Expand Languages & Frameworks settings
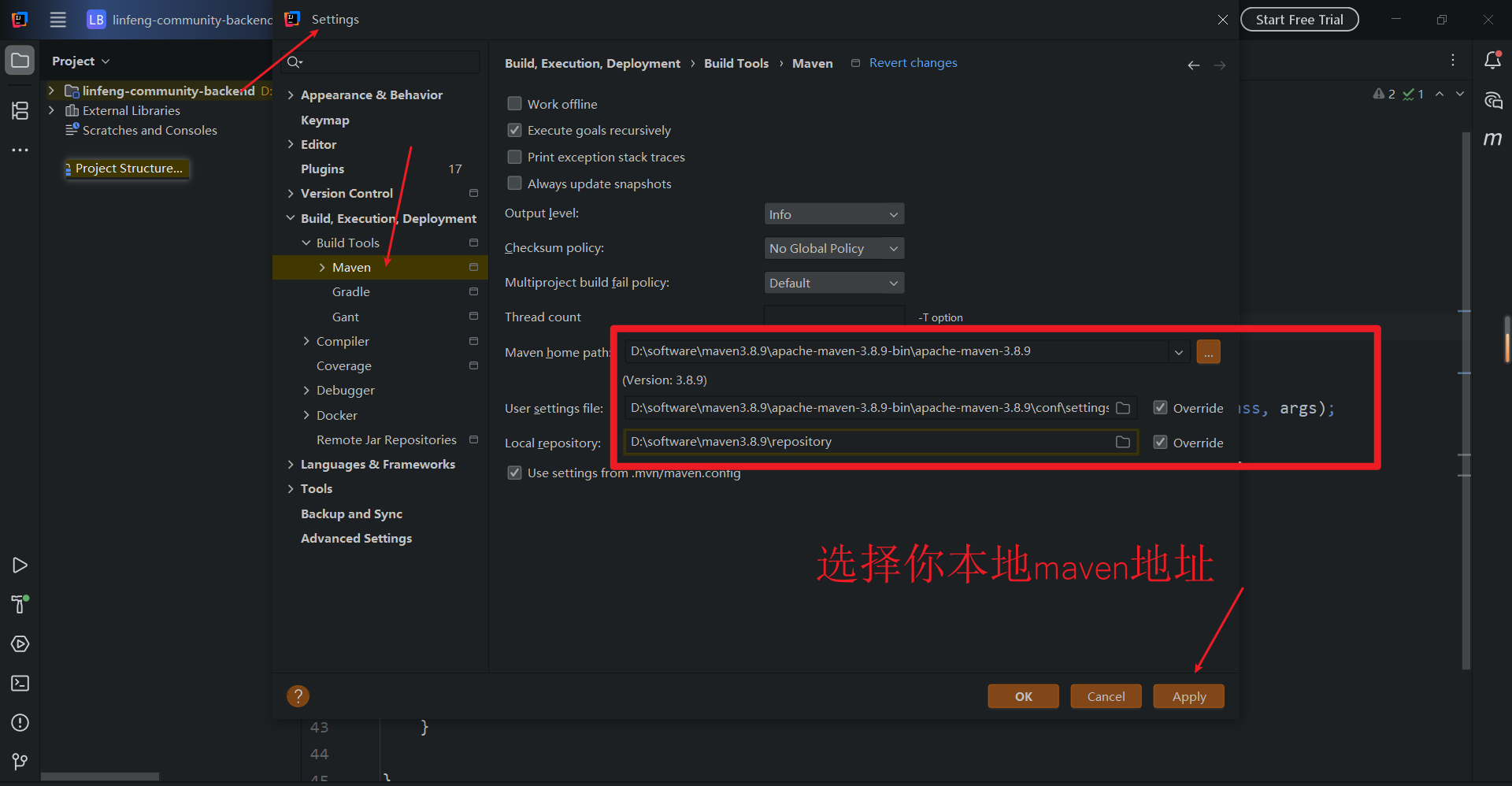This screenshot has height=786, width=1512. 291,465
